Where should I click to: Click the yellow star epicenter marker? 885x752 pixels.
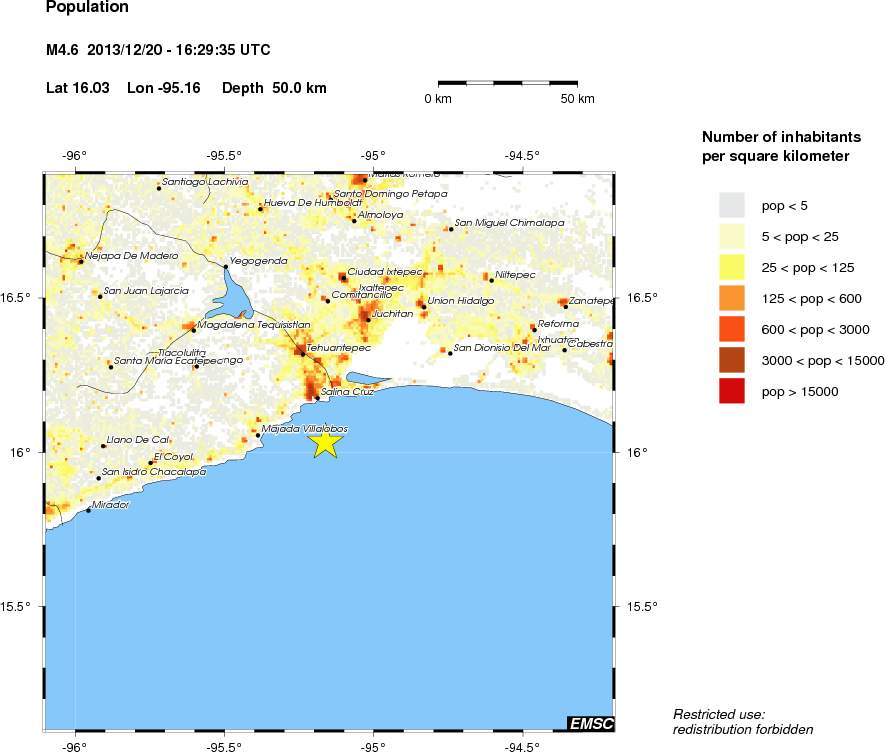(x=325, y=441)
